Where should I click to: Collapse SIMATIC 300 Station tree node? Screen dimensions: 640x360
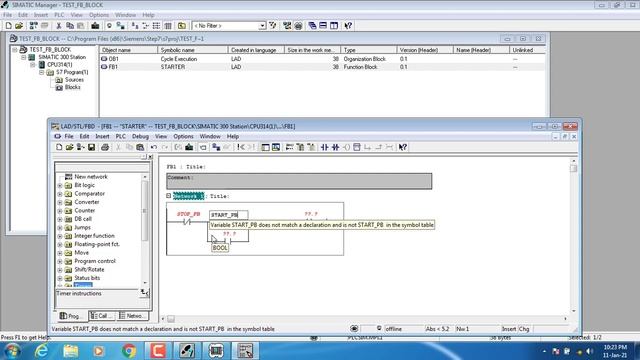pos(24,57)
